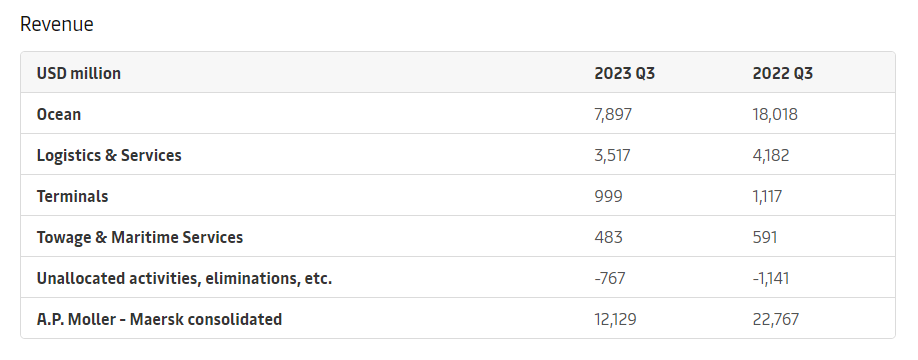
Task: Click Ocean 2023 Q3 value 7,897
Action: coord(613,114)
